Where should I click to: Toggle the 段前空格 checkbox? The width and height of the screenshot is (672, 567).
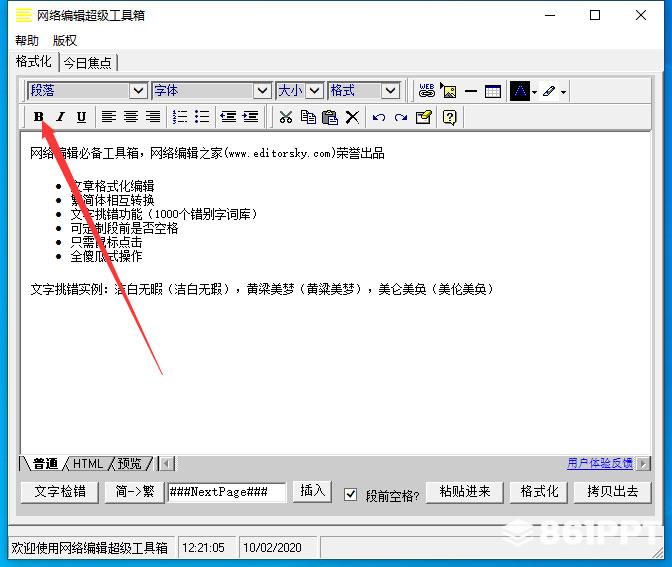pos(350,495)
